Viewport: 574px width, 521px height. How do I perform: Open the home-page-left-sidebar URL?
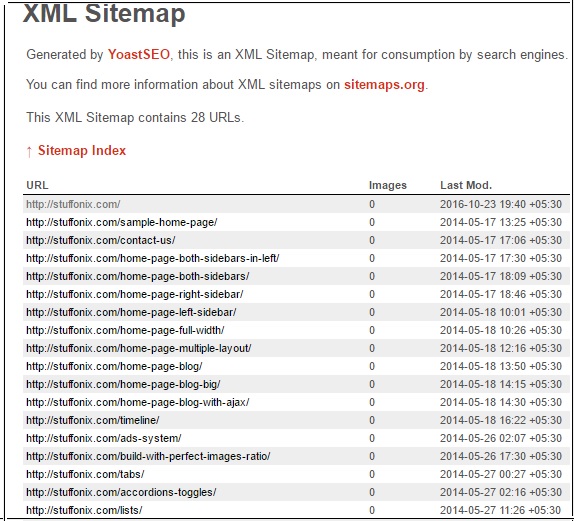131,312
